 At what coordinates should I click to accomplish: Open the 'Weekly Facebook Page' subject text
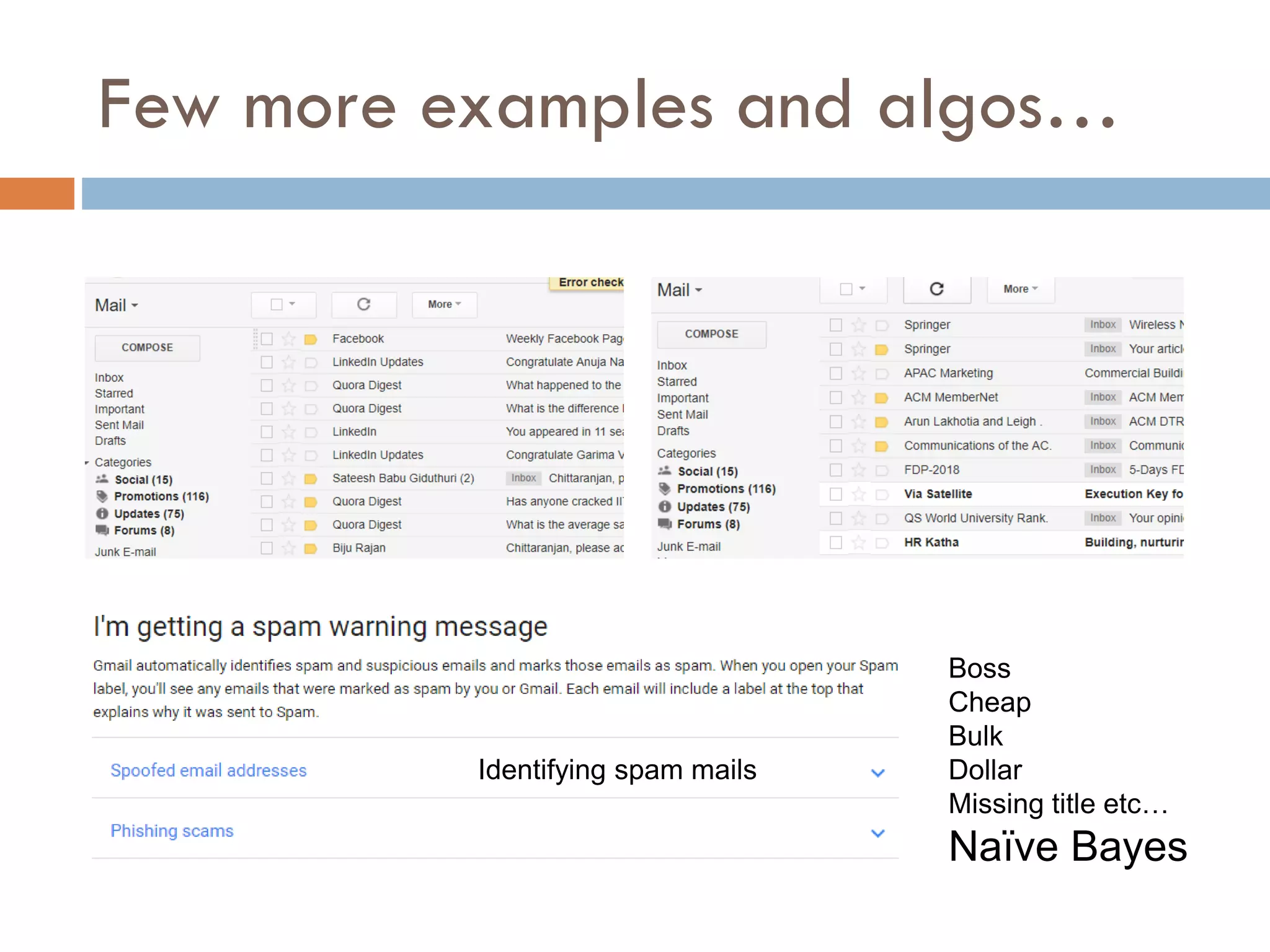tap(565, 338)
